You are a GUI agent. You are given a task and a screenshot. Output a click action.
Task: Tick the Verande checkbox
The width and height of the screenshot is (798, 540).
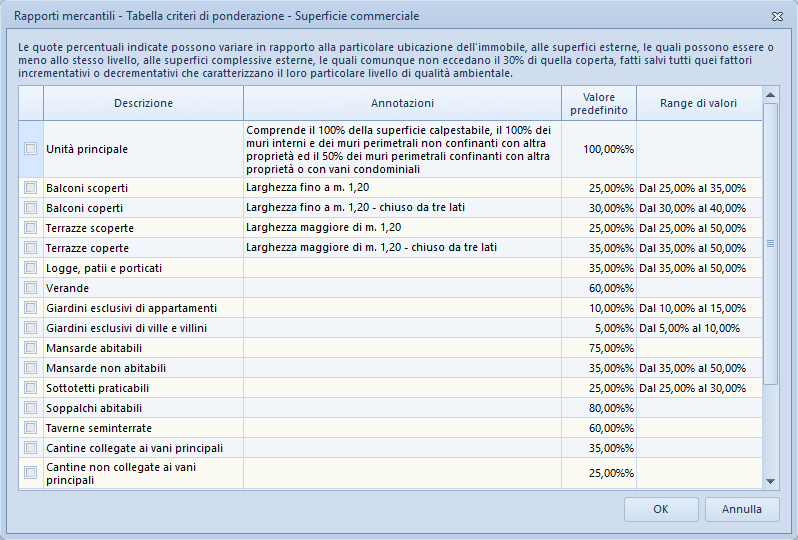[x=31, y=288]
